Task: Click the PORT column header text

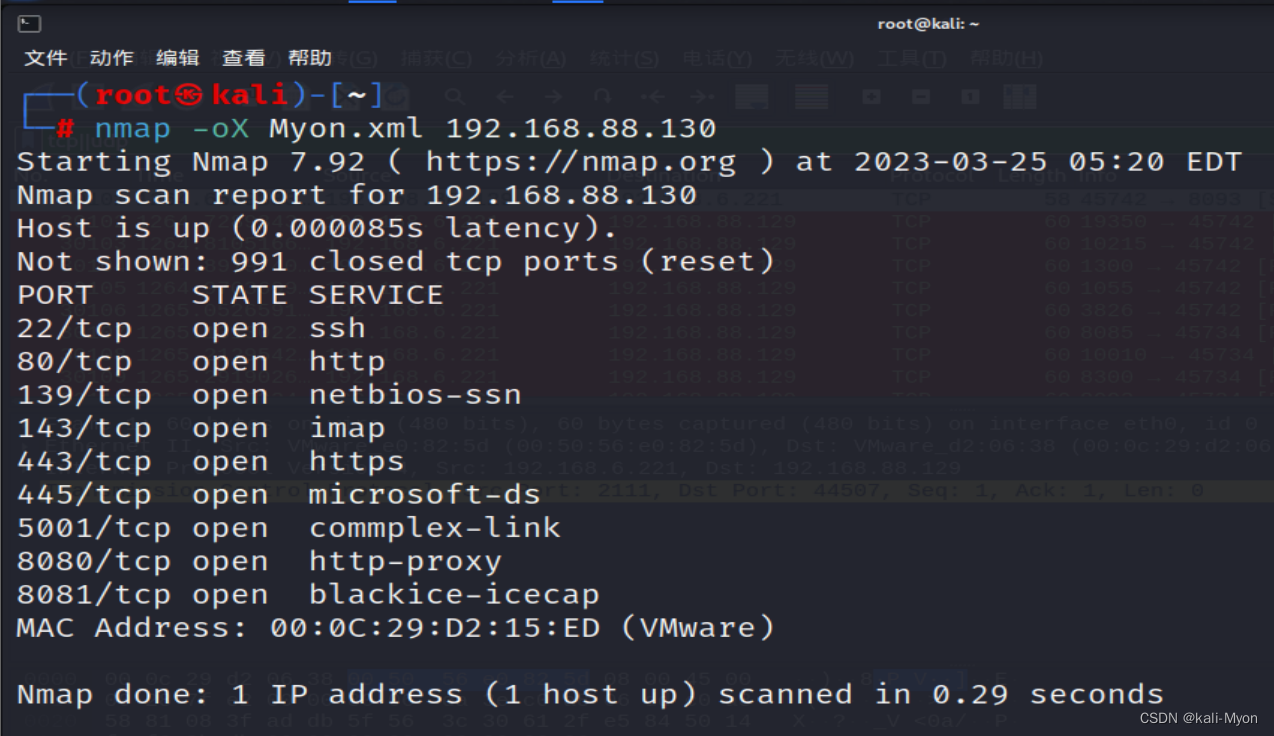Action: pyautogui.click(x=55, y=295)
